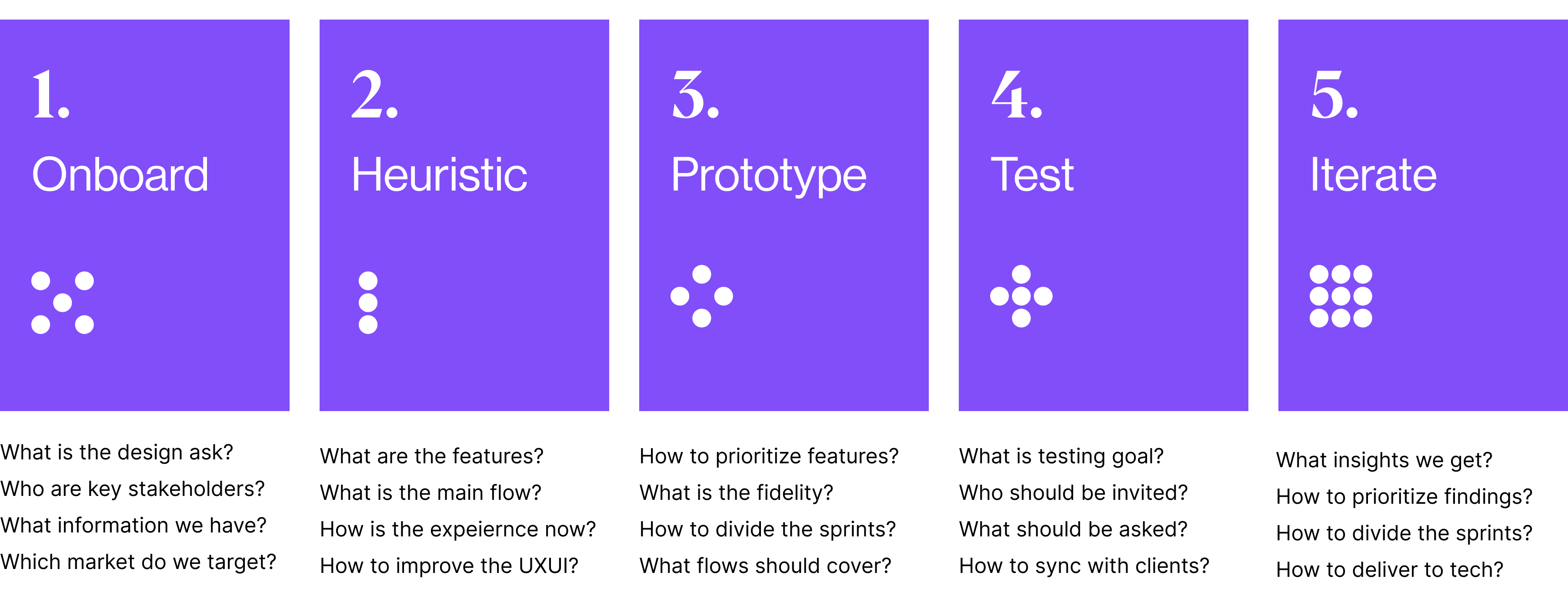Click "Who should be invited?" question
The width and height of the screenshot is (1568, 616).
coord(1073,492)
